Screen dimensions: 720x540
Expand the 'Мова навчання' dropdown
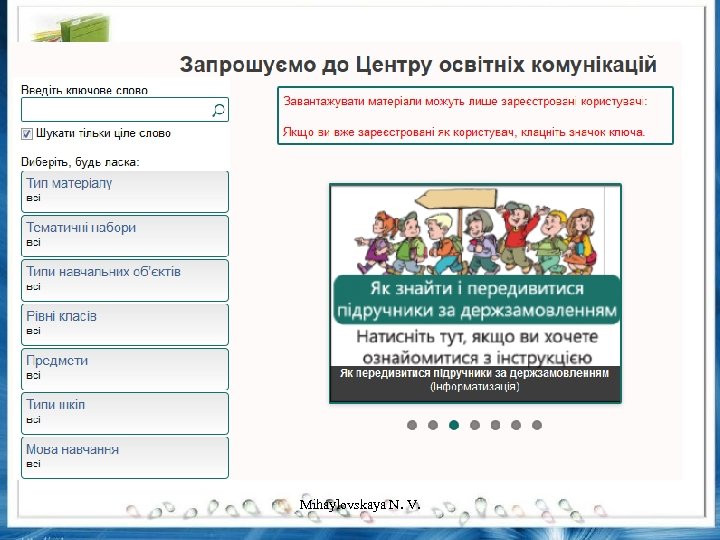[x=125, y=457]
